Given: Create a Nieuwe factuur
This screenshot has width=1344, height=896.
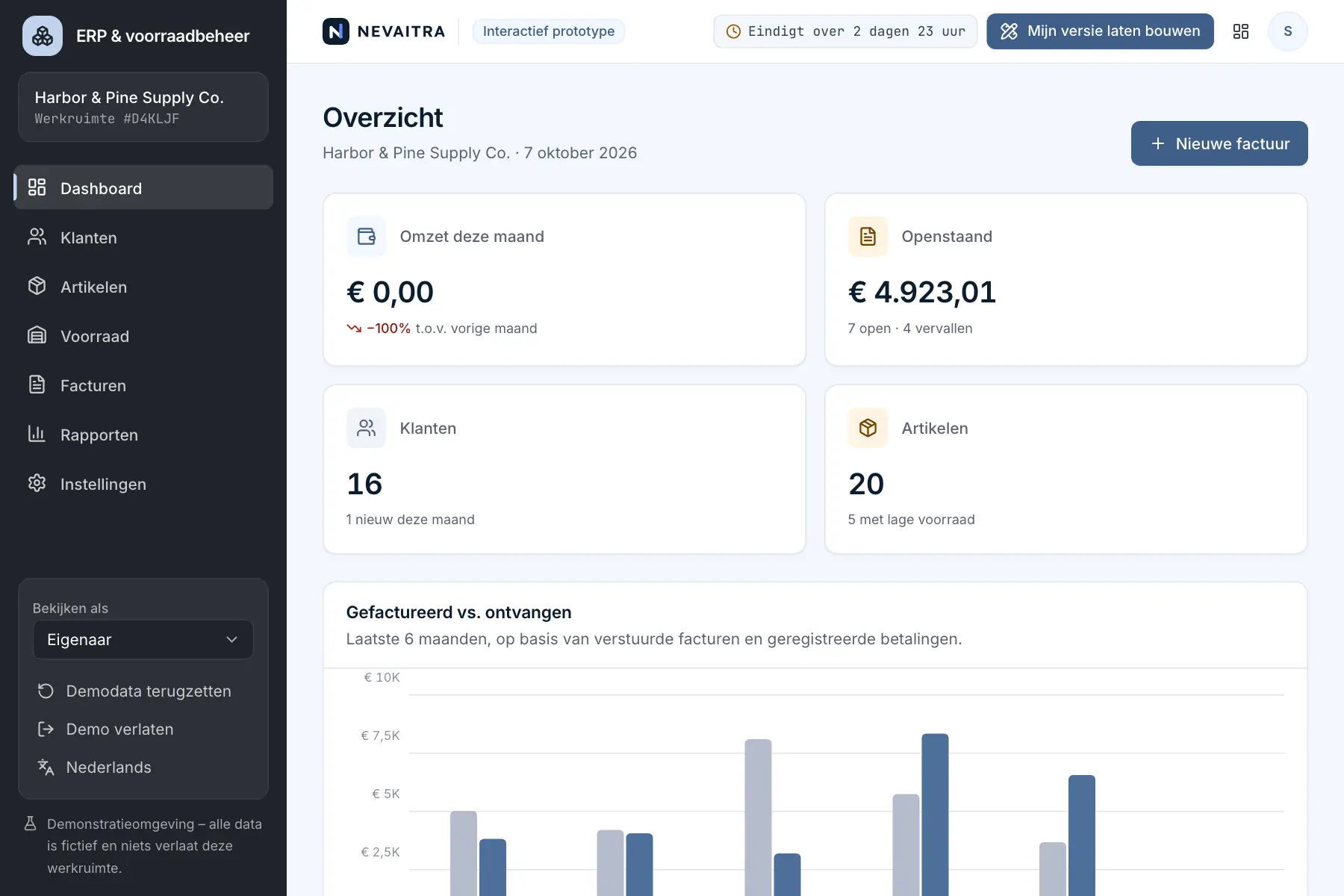Looking at the screenshot, I should click(1219, 143).
